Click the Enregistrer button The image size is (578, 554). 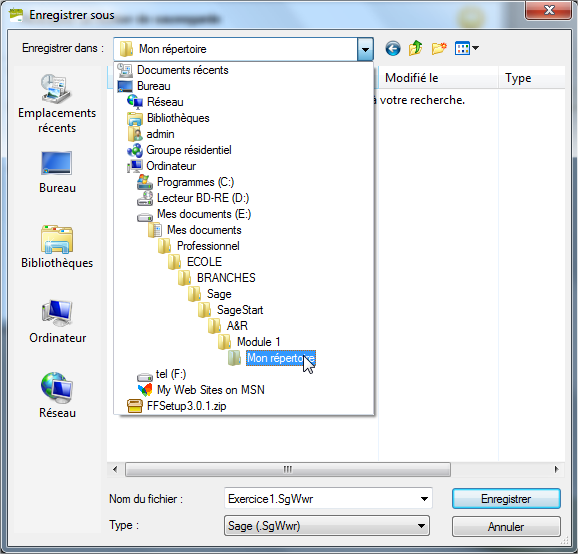point(506,499)
